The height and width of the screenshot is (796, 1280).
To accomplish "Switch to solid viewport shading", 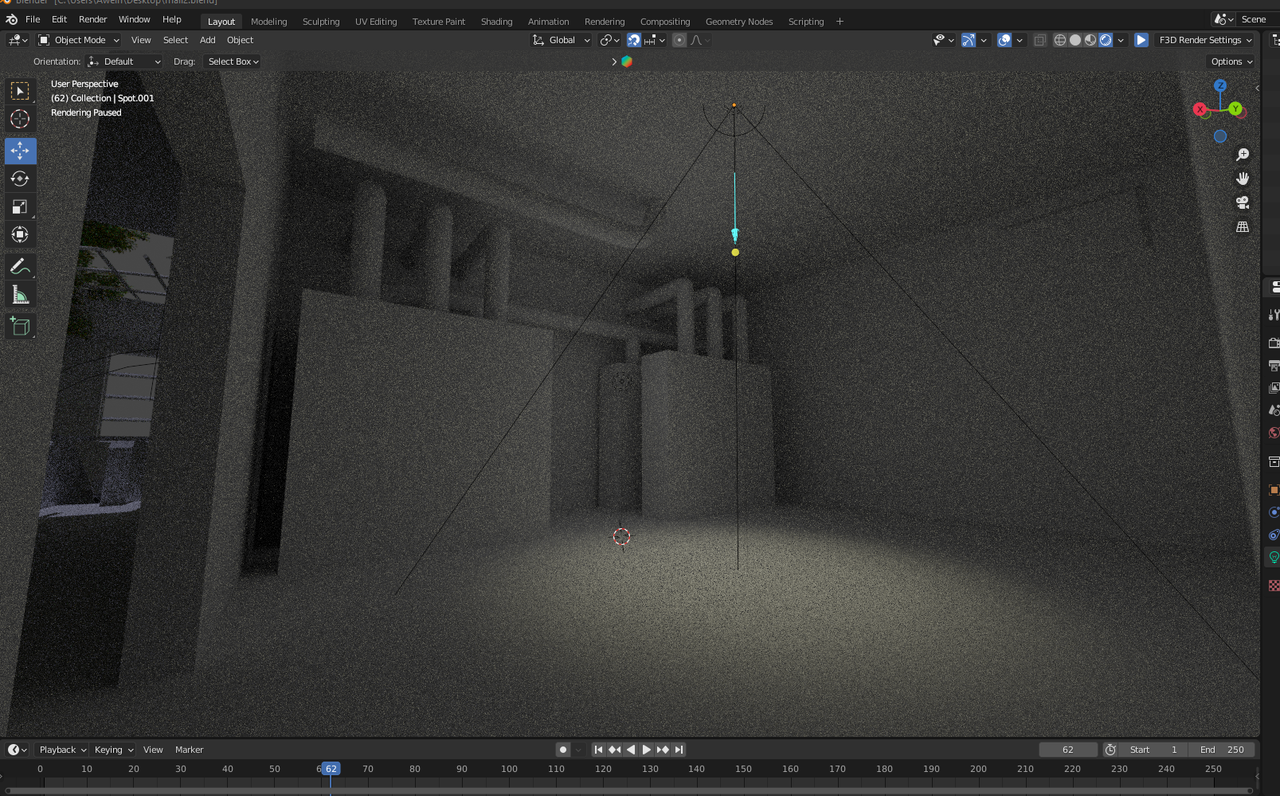I will pyautogui.click(x=1075, y=40).
